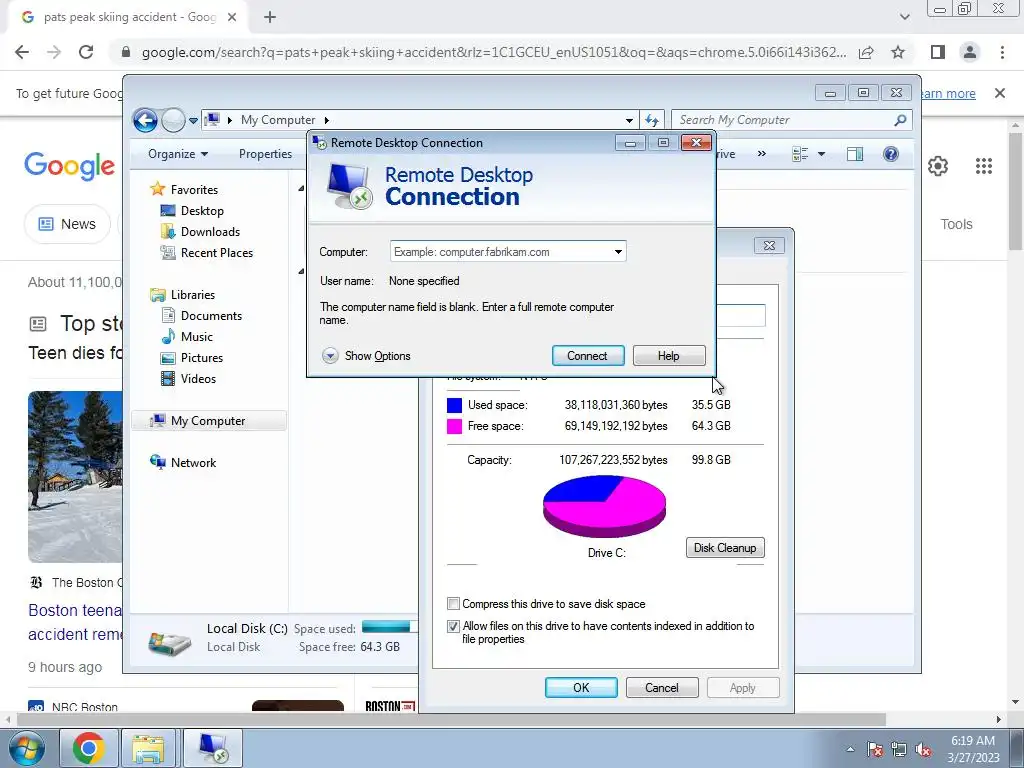
Task: Expand explorer recent pages arrow beside back button
Action: click(x=193, y=121)
